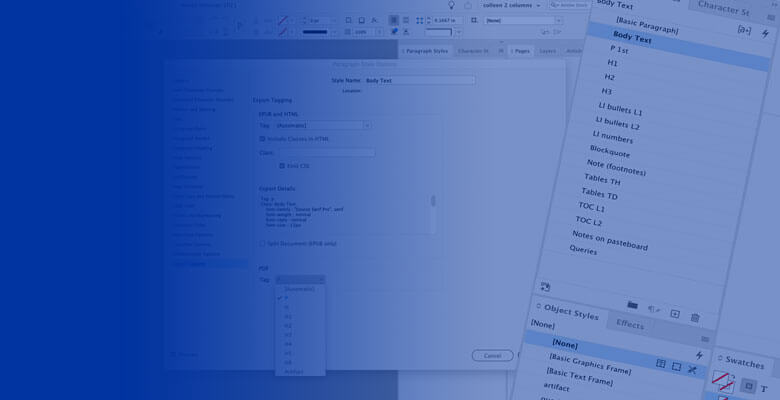Image resolution: width=780 pixels, height=400 pixels.
Task: Click the create new style plus icon
Action: (x=675, y=314)
